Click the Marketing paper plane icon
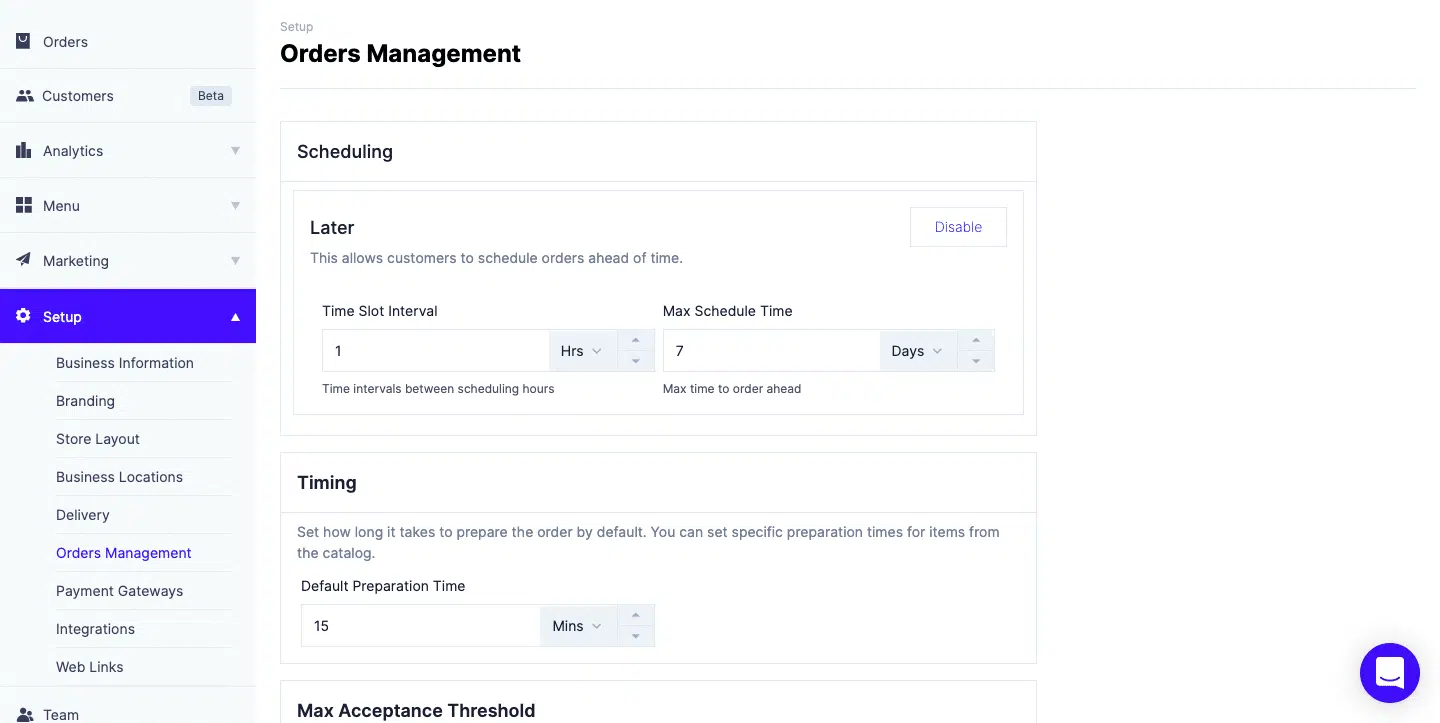 24,260
